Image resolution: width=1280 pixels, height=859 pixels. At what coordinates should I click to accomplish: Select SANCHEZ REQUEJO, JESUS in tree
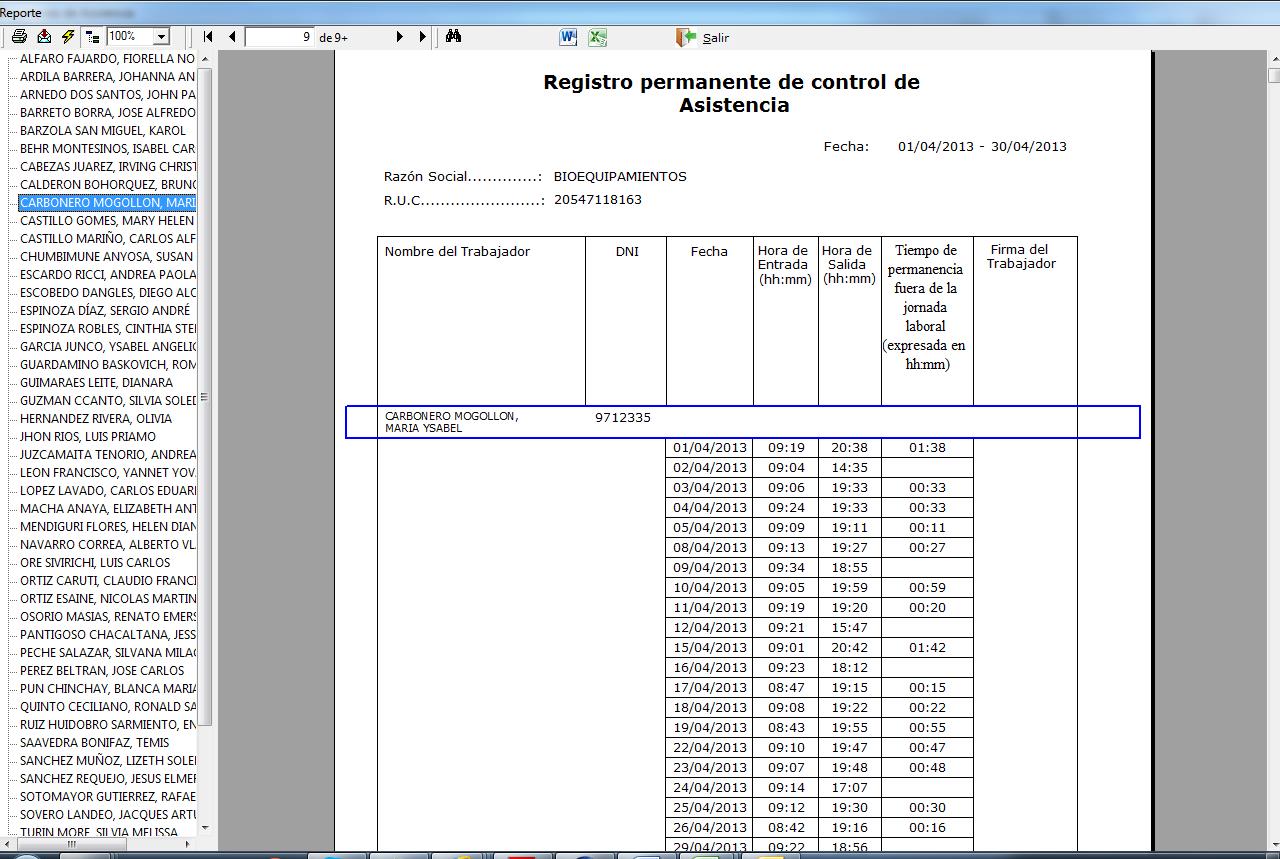pyautogui.click(x=107, y=778)
